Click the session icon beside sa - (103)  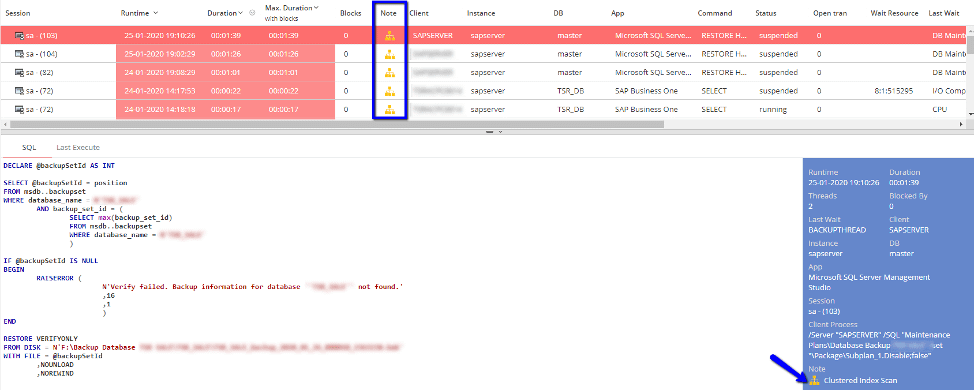(19, 36)
